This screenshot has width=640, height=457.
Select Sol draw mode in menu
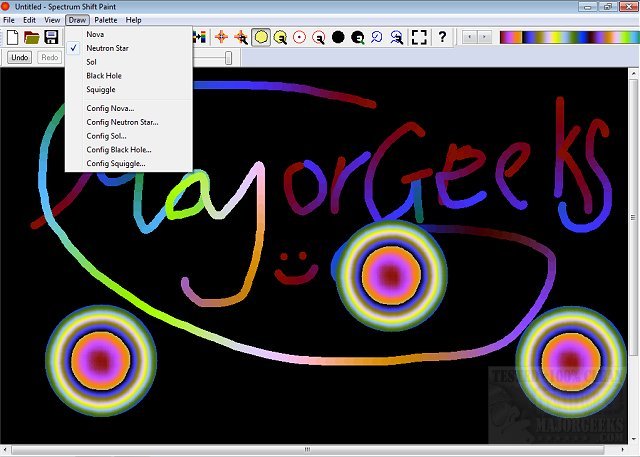pos(92,61)
